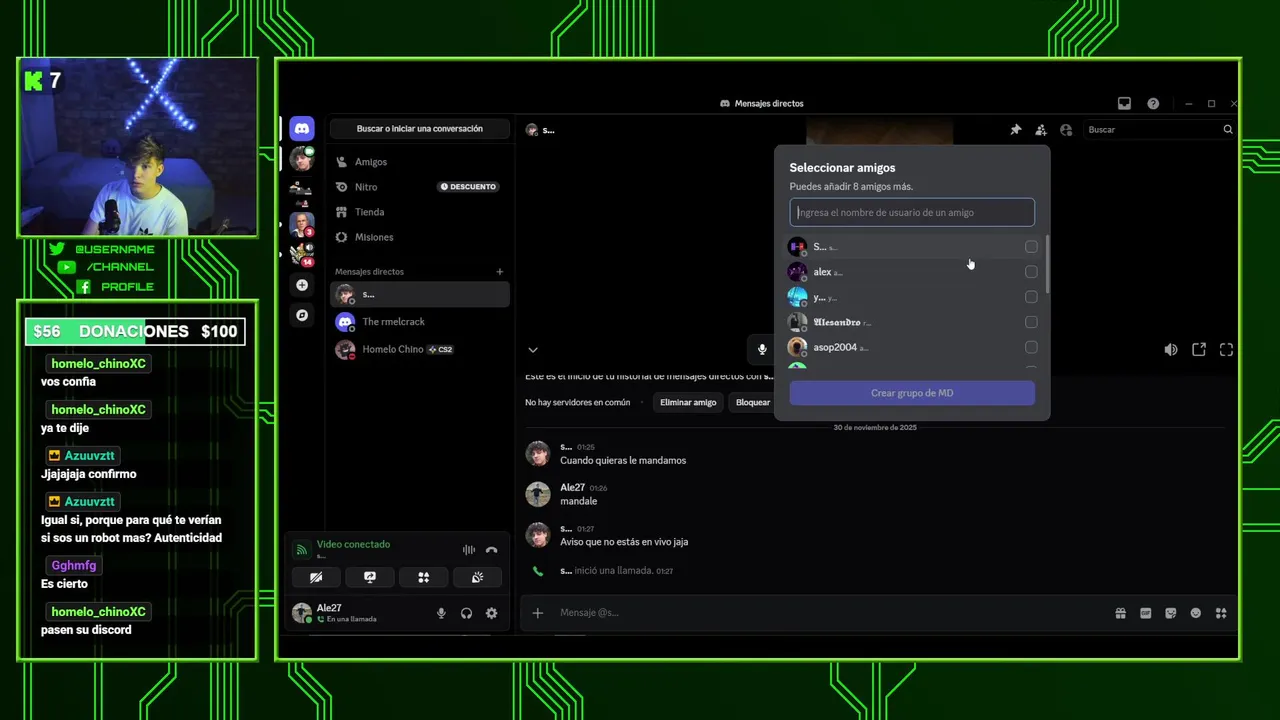This screenshot has height=720, width=1280.
Task: Open server icon with red 14 badge
Action: point(302,254)
